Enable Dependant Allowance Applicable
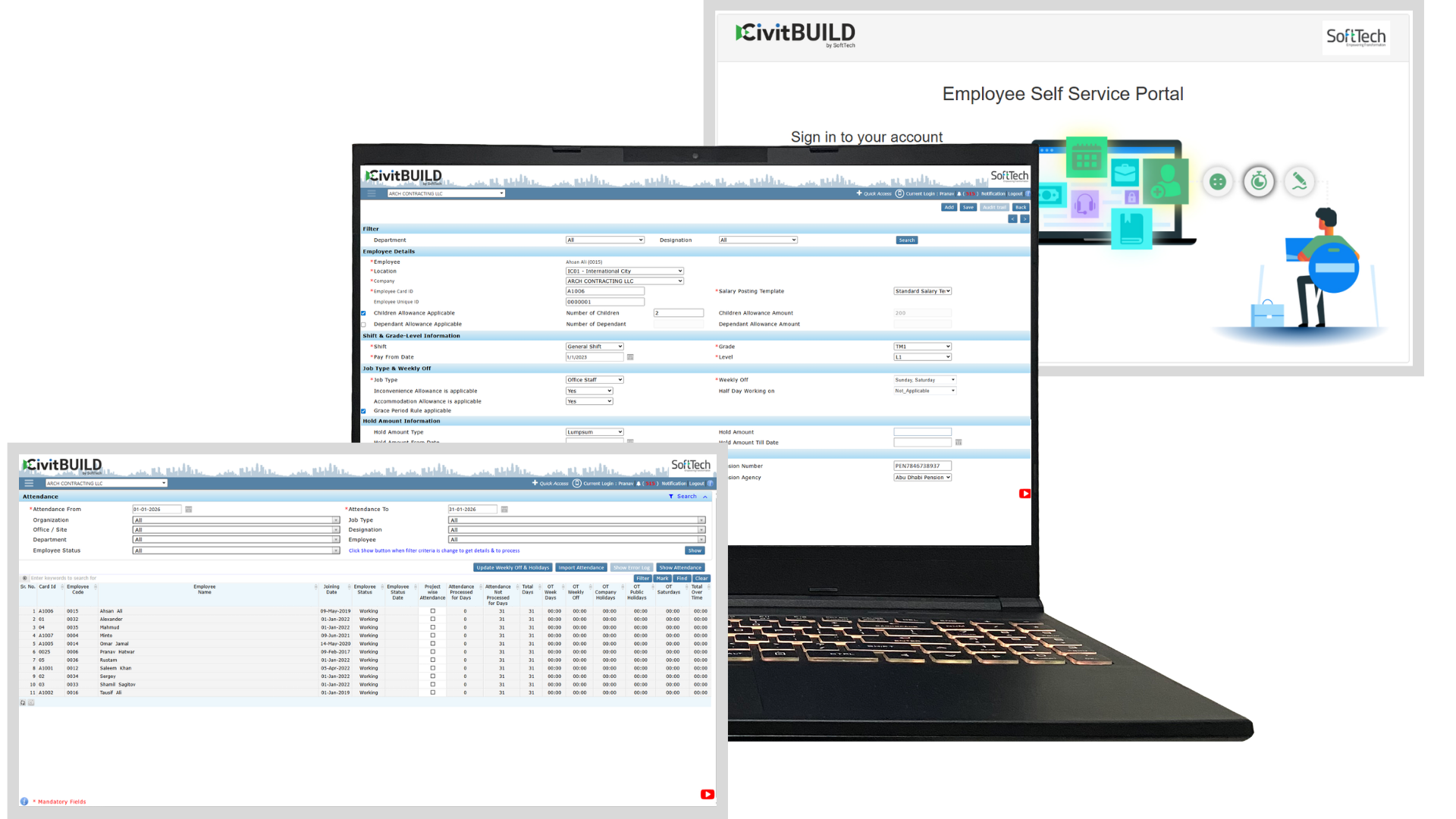1456x819 pixels. (x=362, y=324)
